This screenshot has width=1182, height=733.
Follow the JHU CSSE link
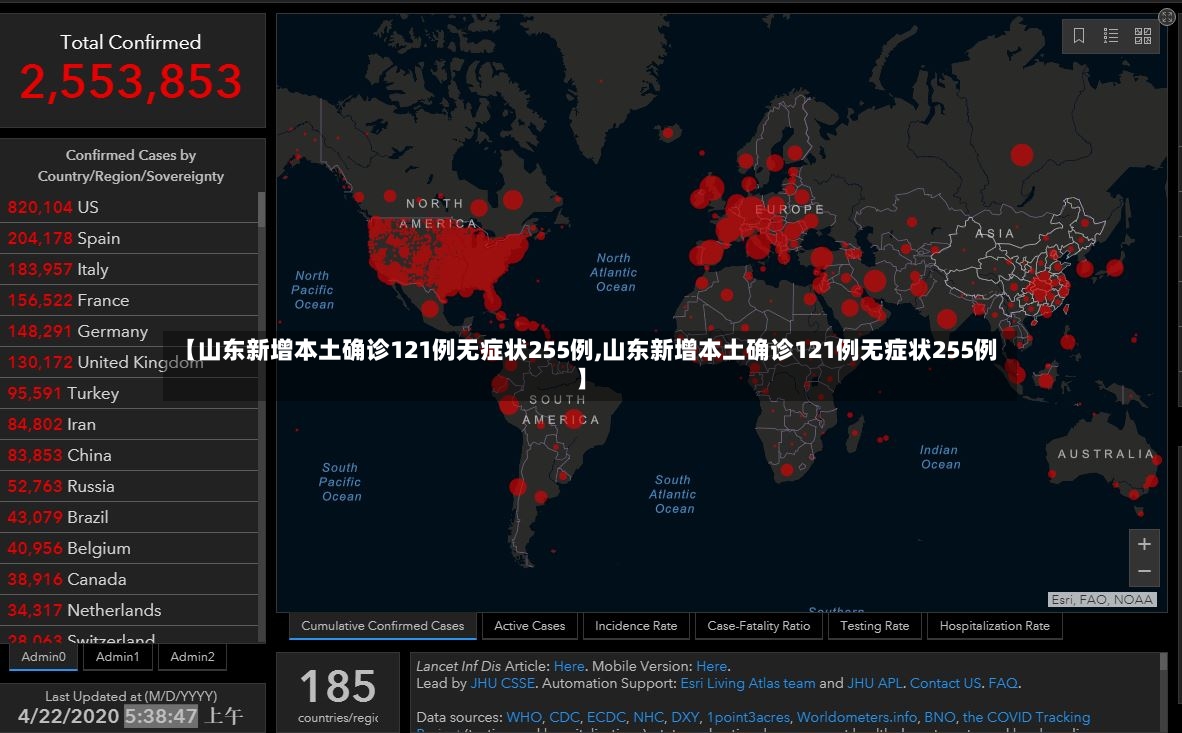click(502, 683)
